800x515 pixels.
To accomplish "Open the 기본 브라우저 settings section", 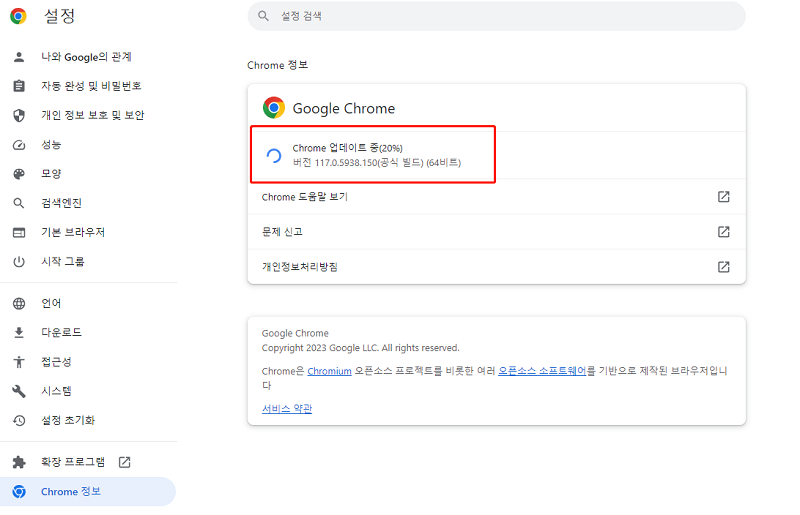I will click(72, 232).
